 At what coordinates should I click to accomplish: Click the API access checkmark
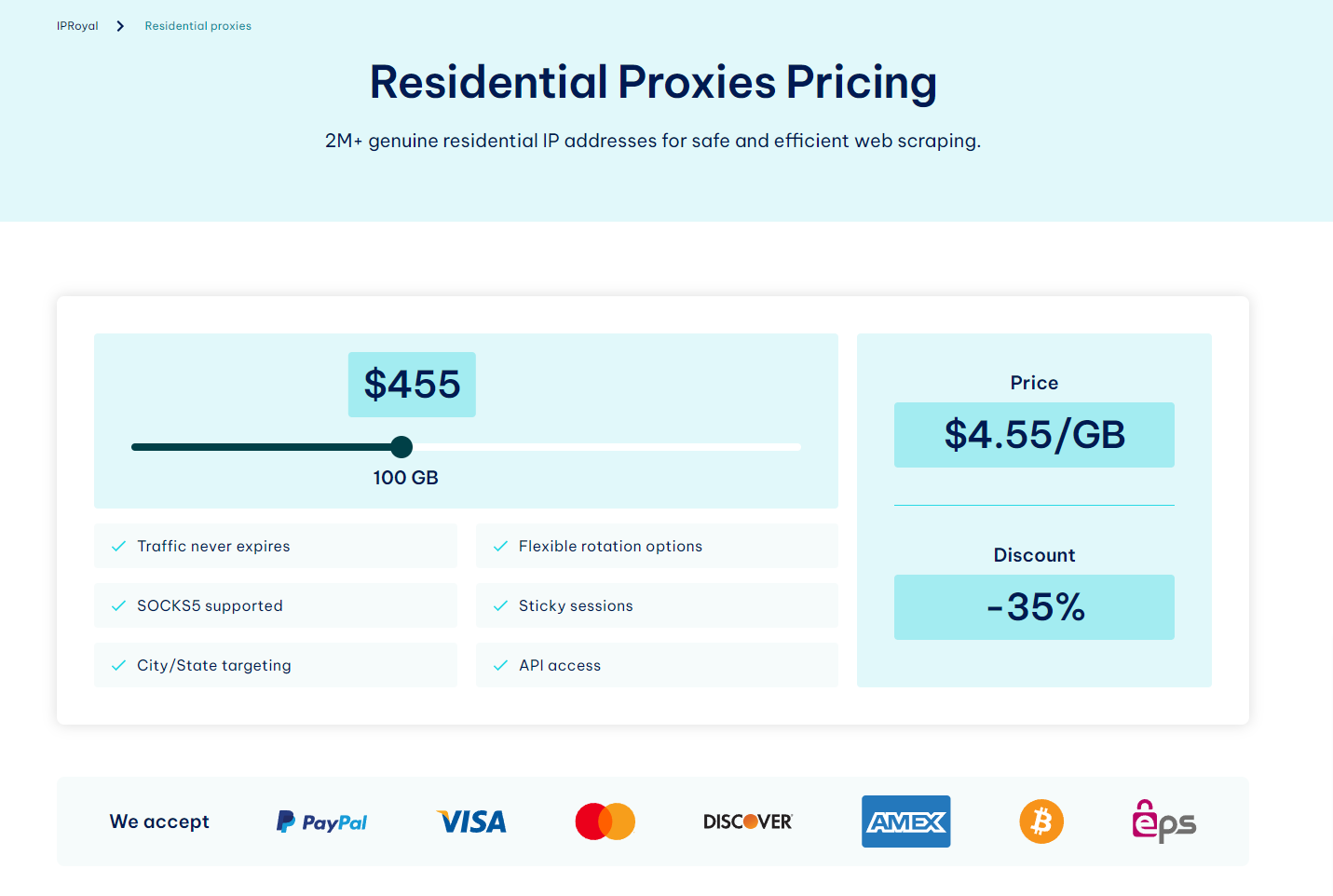(x=501, y=666)
